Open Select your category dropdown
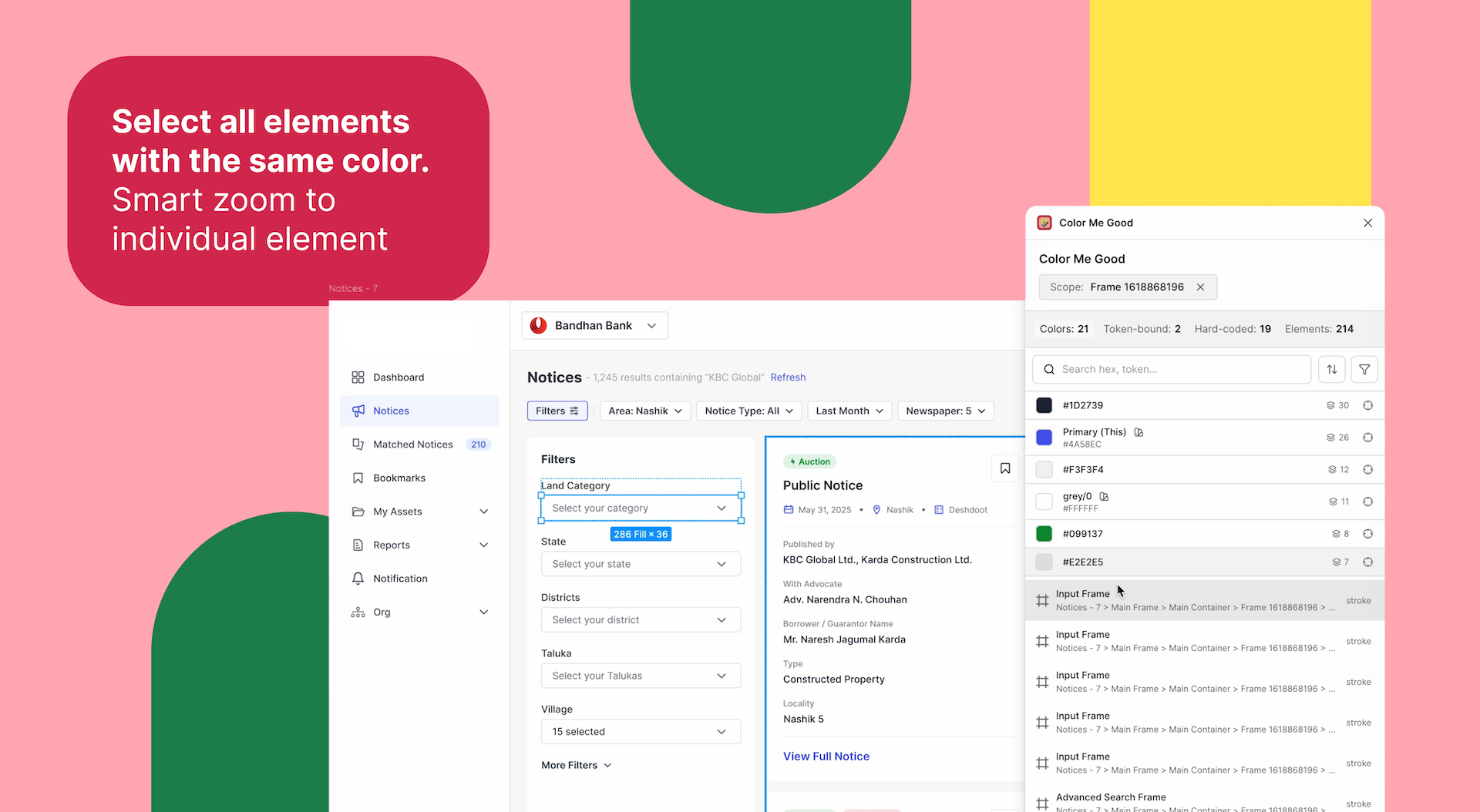The width and height of the screenshot is (1480, 812). [641, 508]
